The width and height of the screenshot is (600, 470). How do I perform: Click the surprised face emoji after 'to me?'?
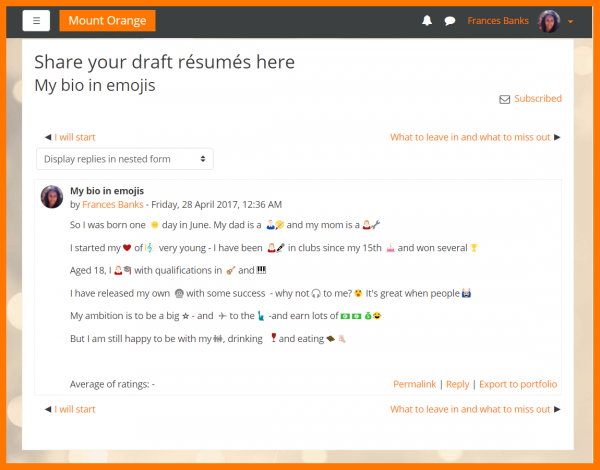(x=358, y=293)
